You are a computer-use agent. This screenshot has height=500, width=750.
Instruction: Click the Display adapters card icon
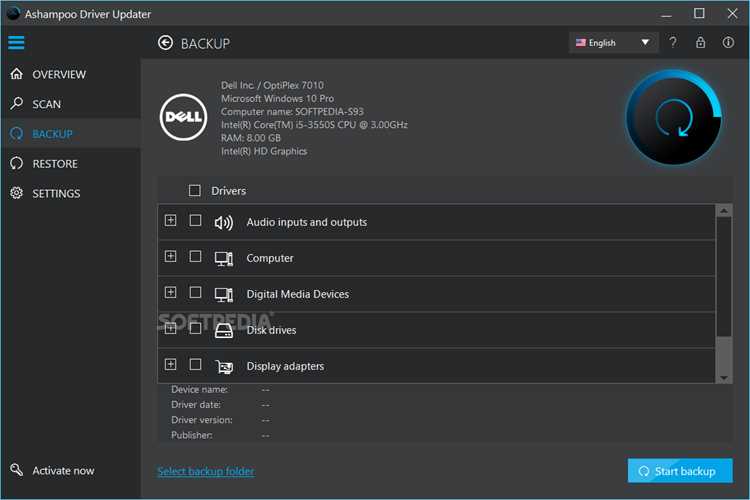(223, 367)
